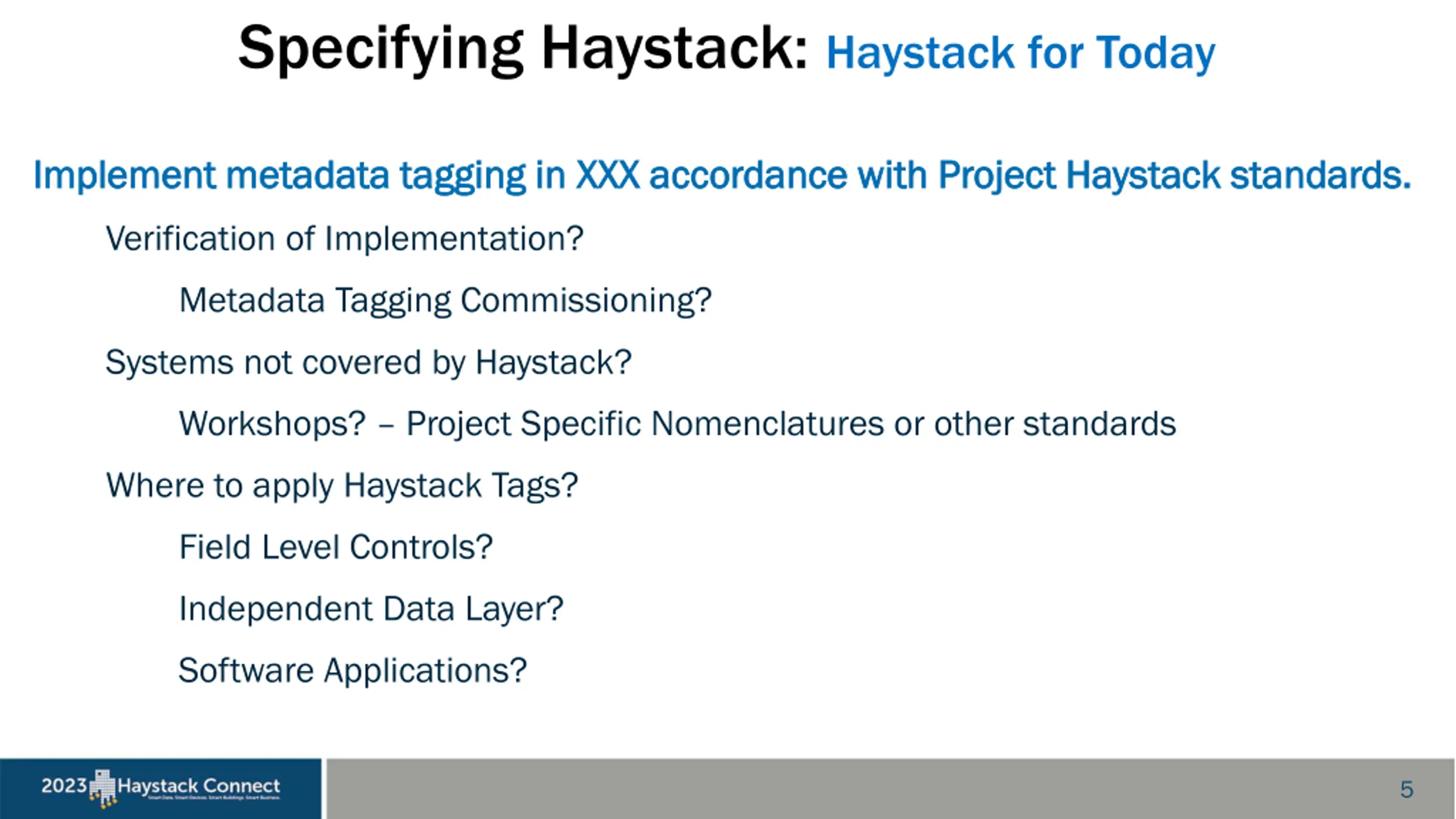Click the Haystack Connect building logo icon
Viewport: 1456px width, 819px height.
(x=103, y=788)
